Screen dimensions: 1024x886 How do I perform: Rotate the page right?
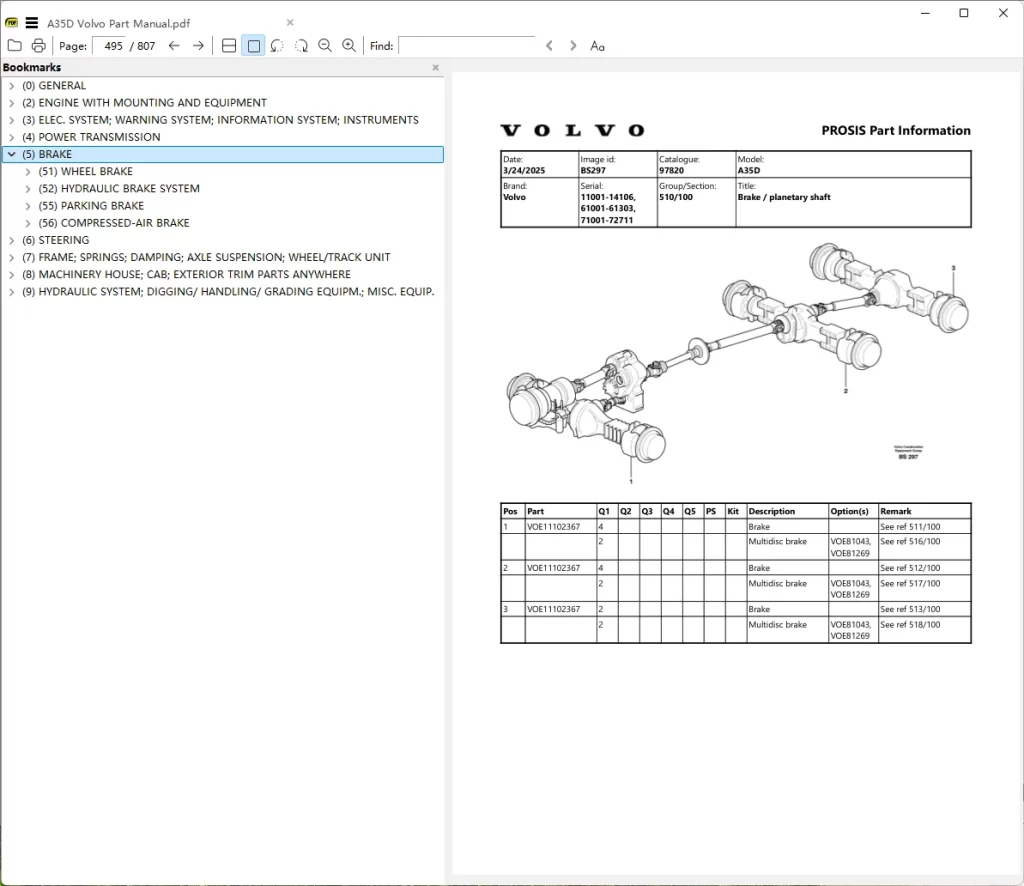click(301, 46)
